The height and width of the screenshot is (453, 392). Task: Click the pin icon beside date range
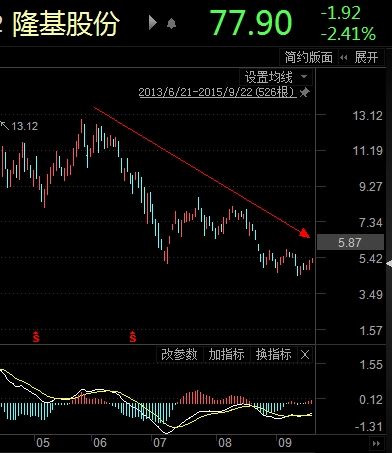[x=304, y=92]
